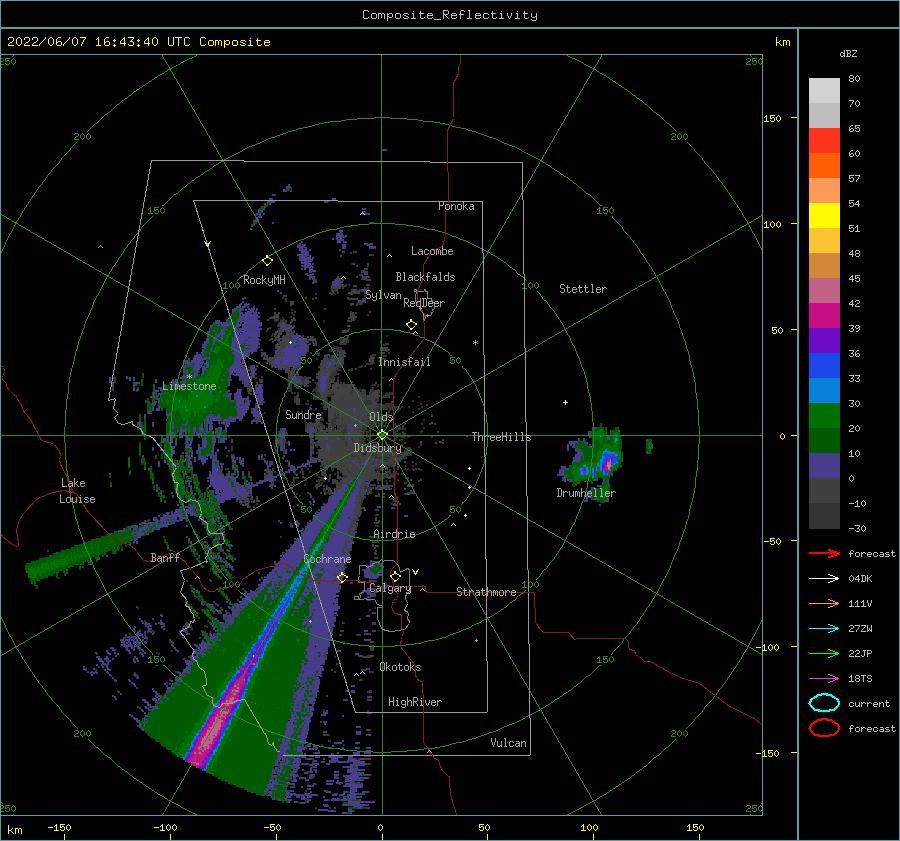The image size is (900, 841).
Task: Click the 'Blackfalds' map label
Action: [x=425, y=277]
